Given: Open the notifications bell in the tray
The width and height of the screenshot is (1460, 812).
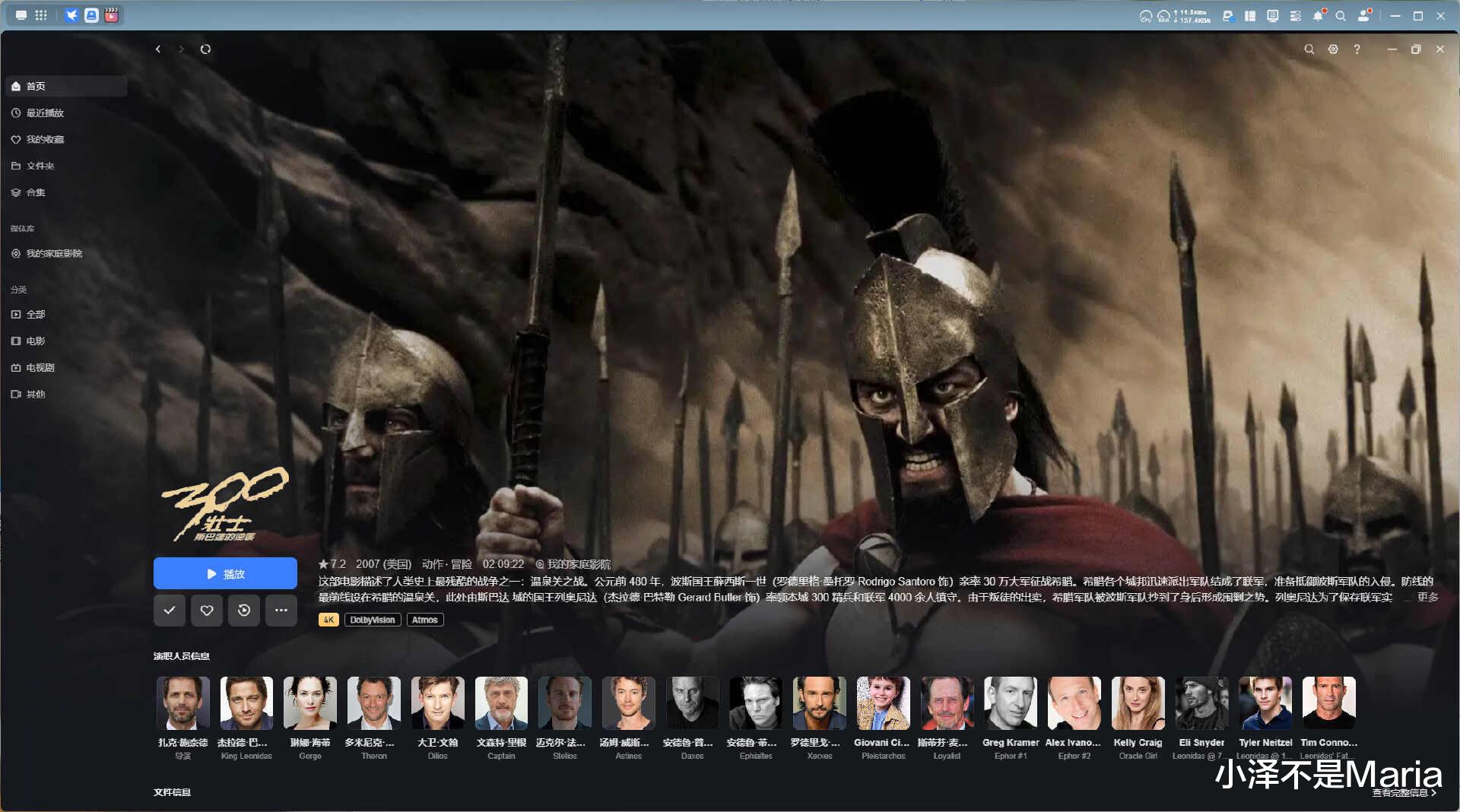Looking at the screenshot, I should pos(1319,16).
